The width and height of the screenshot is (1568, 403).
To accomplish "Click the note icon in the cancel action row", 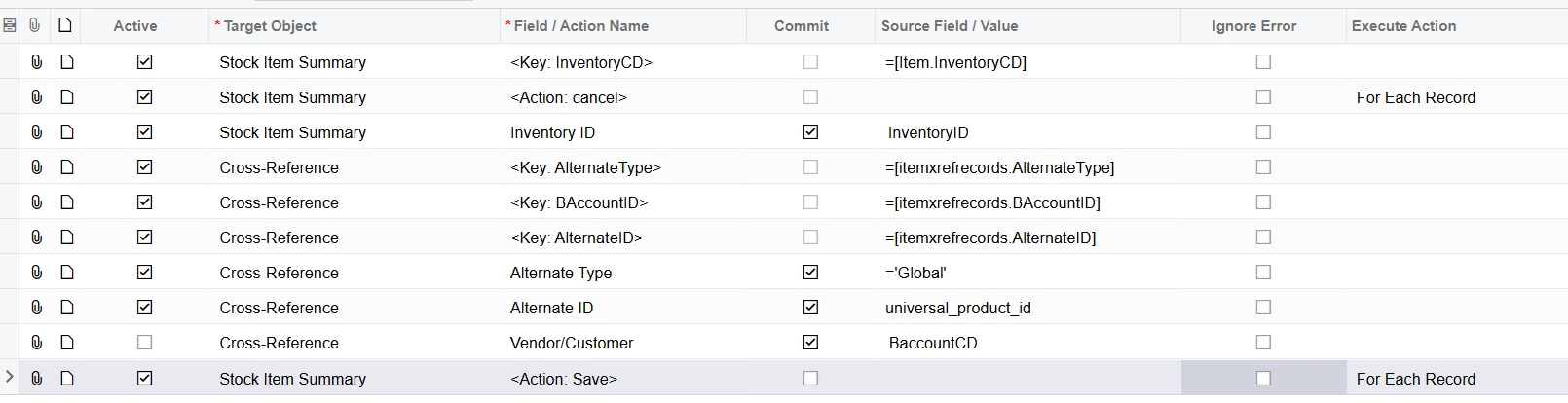I will coord(67,97).
